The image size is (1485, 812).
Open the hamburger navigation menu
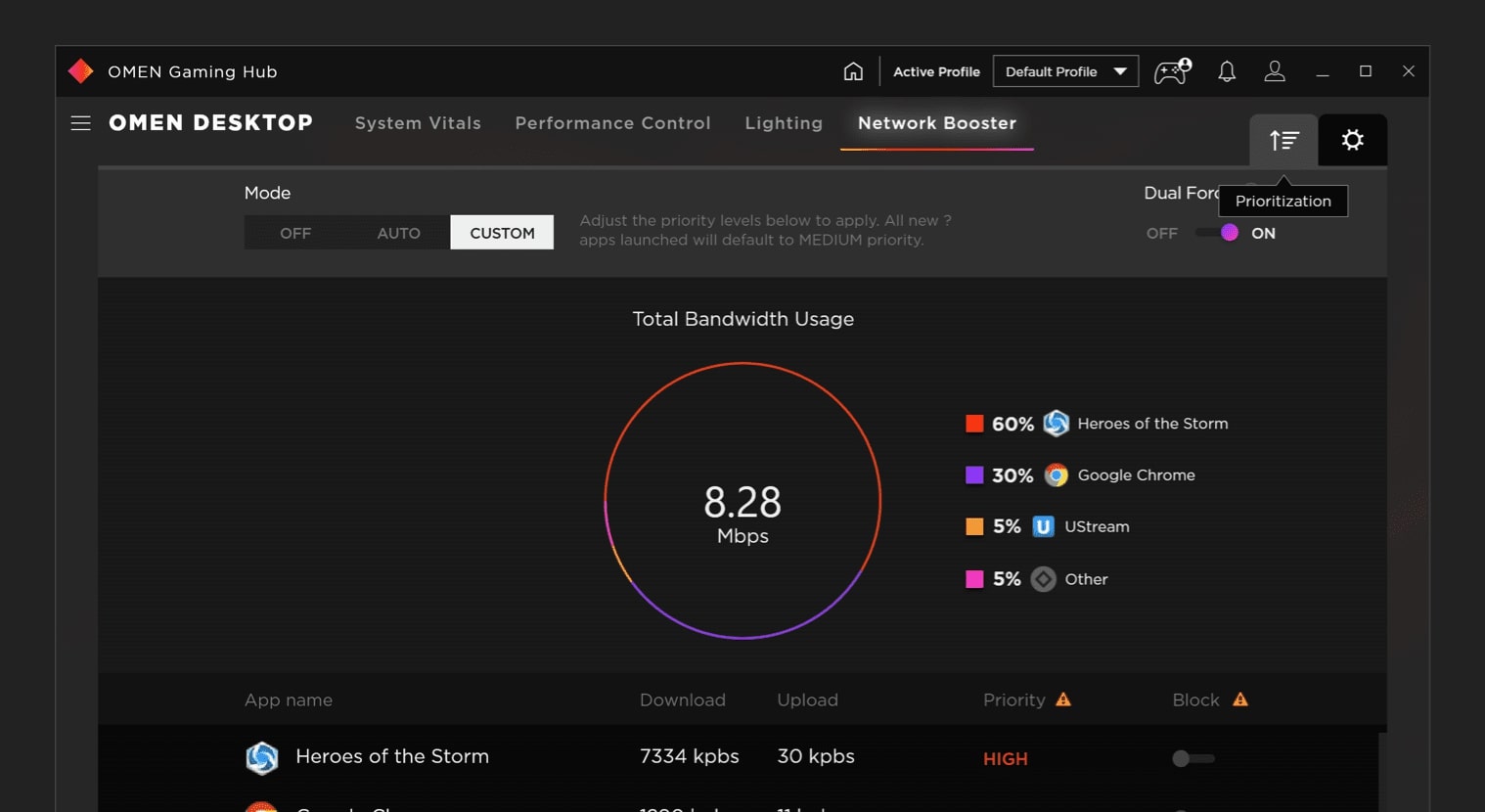click(81, 123)
